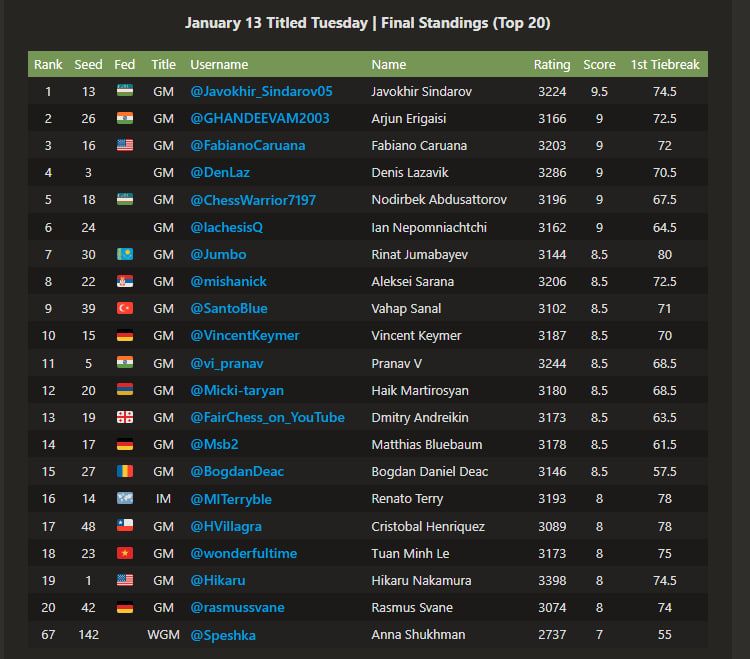The height and width of the screenshot is (659, 750).
Task: Click the Turkey flag in Vahap Sanal's row
Action: [125, 308]
